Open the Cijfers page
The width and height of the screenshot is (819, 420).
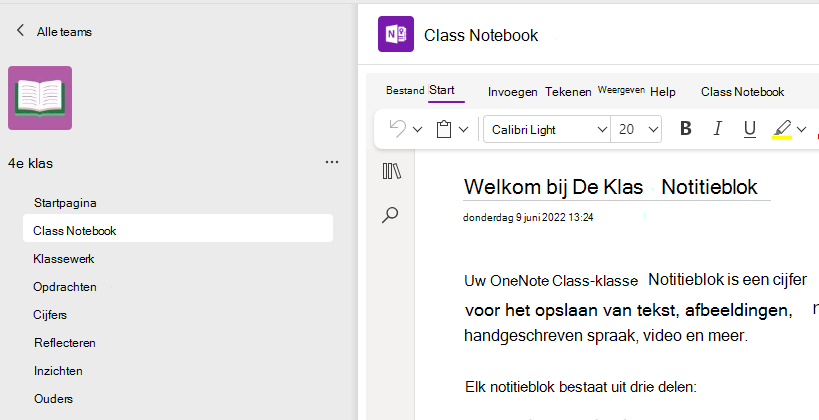point(50,314)
